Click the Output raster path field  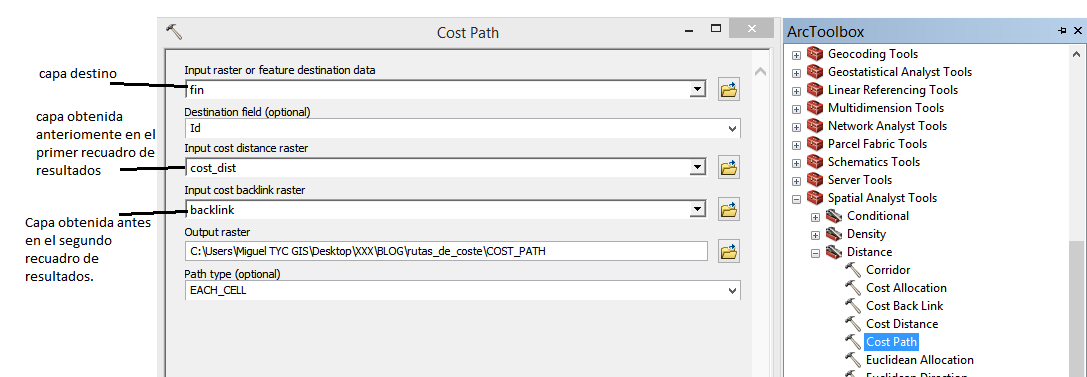446,252
